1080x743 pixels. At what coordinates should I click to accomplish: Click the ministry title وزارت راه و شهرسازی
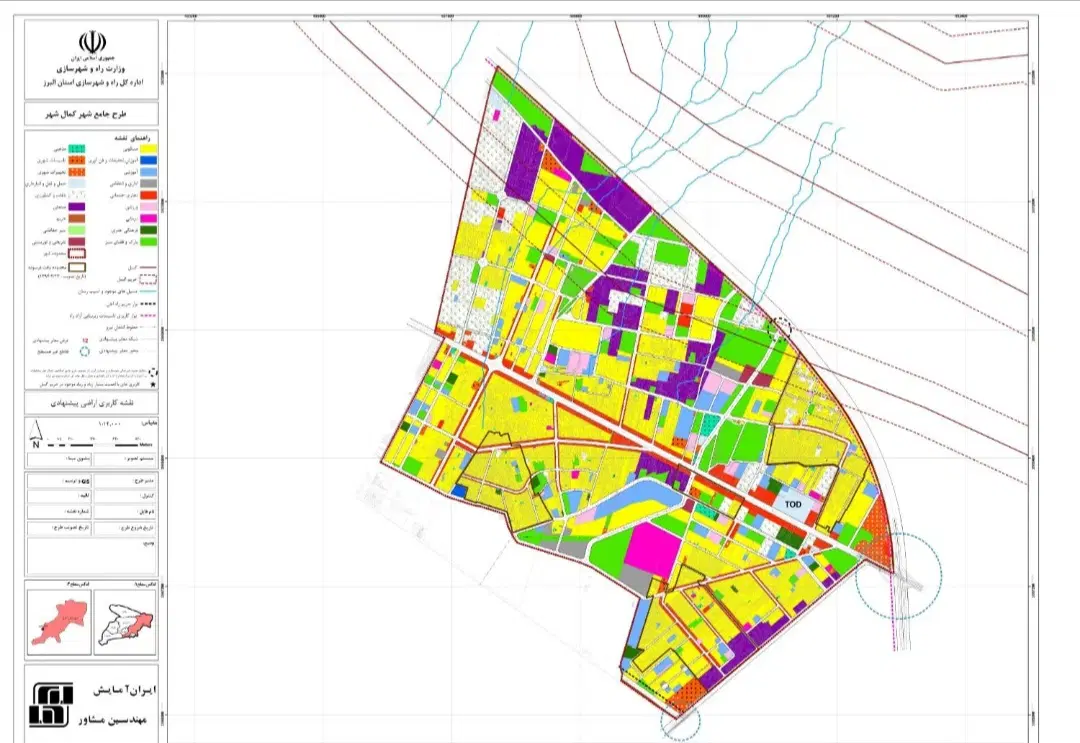coord(91,70)
